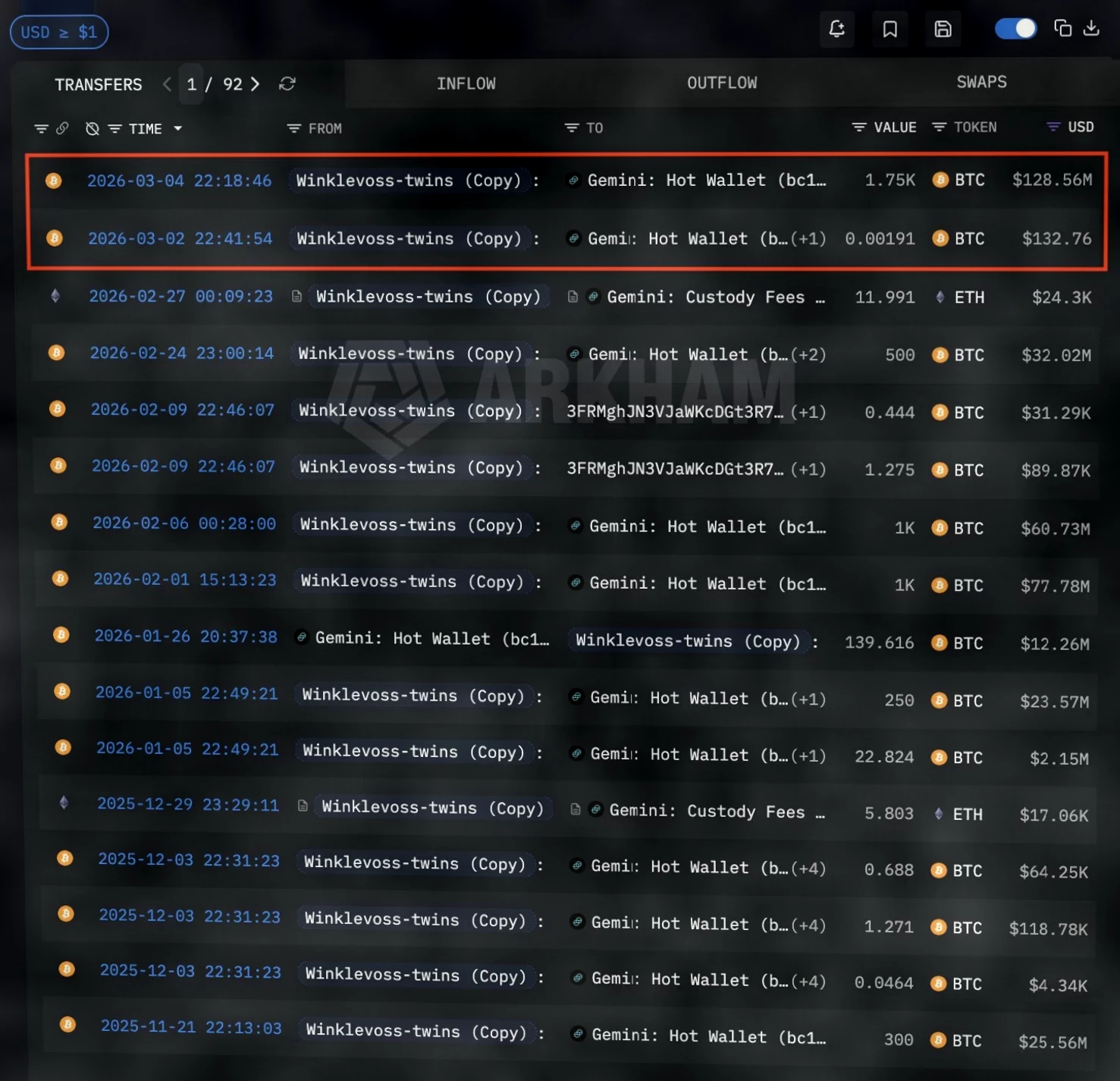The image size is (1120, 1081).
Task: Click the $118.78K USD value
Action: pyautogui.click(x=1048, y=929)
